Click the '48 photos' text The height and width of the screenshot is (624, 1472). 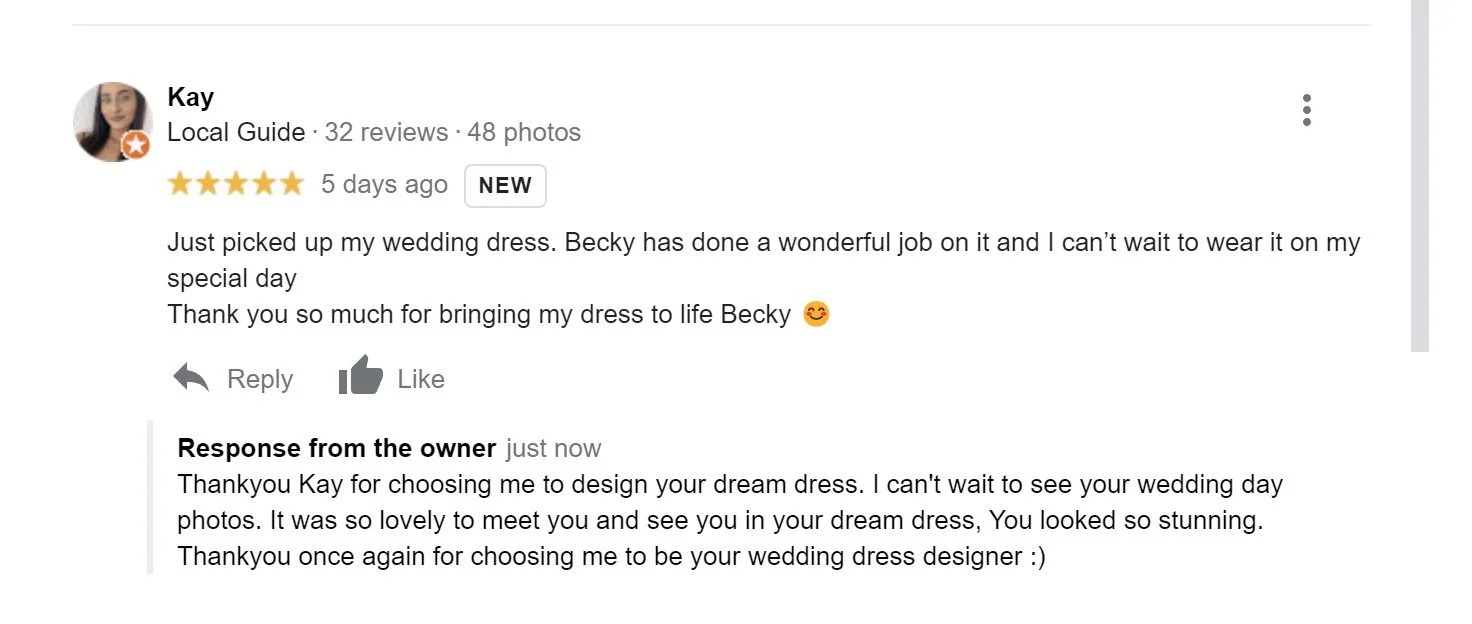click(x=524, y=132)
